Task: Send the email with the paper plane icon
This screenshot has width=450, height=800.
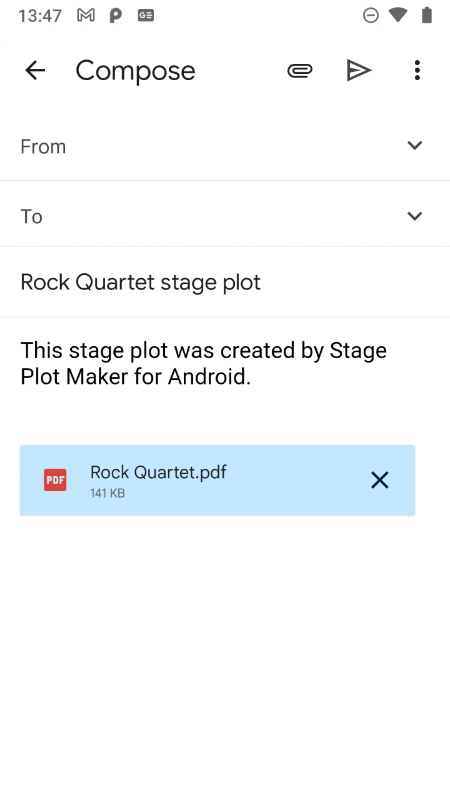Action: (359, 70)
